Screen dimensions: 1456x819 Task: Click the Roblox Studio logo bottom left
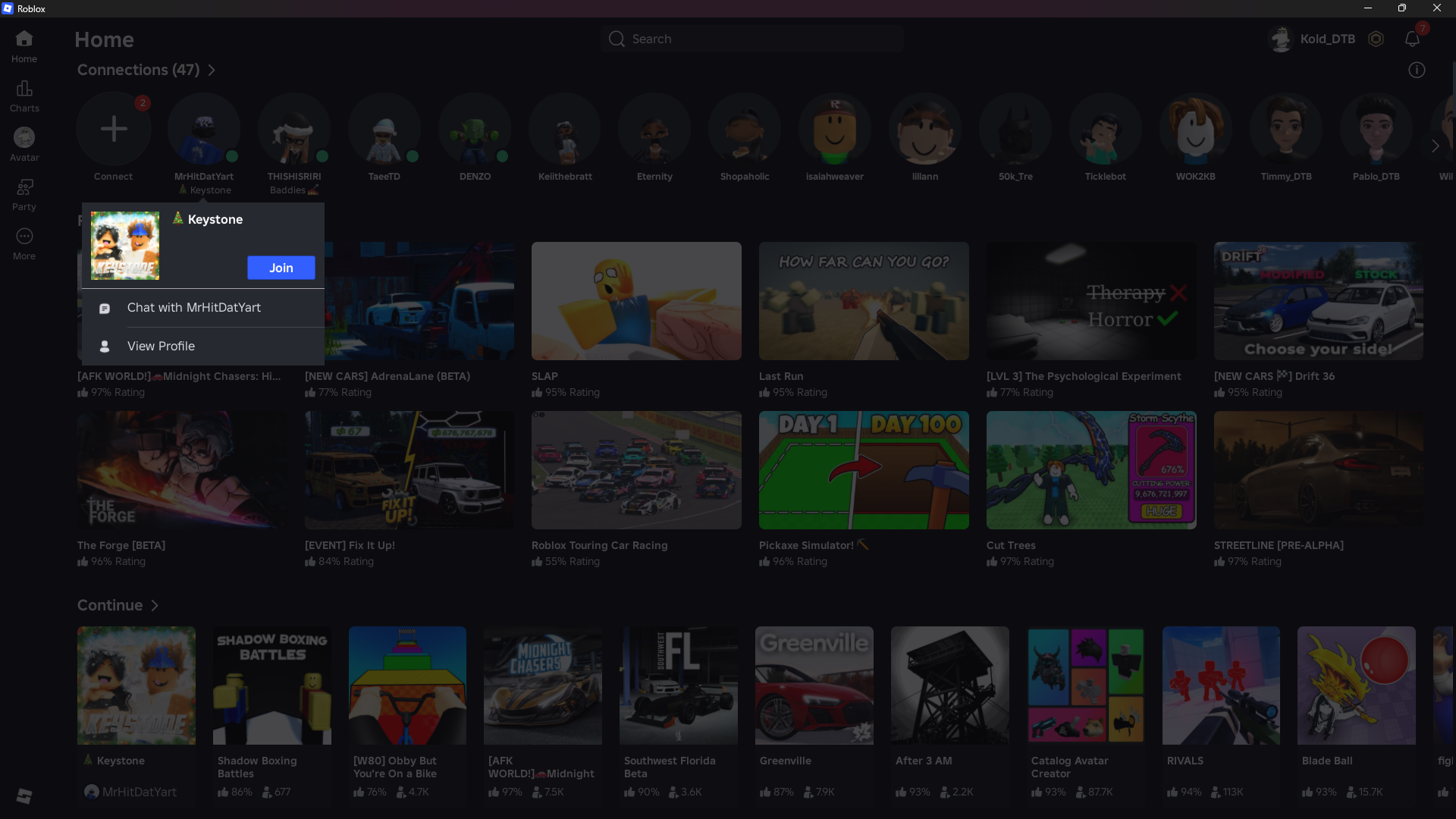pos(24,795)
